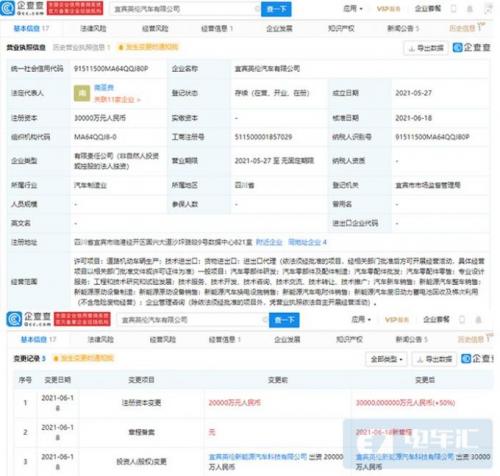500x476 pixels.
Task: Click the underlined 所属行业 label
Action: [x=24, y=185]
